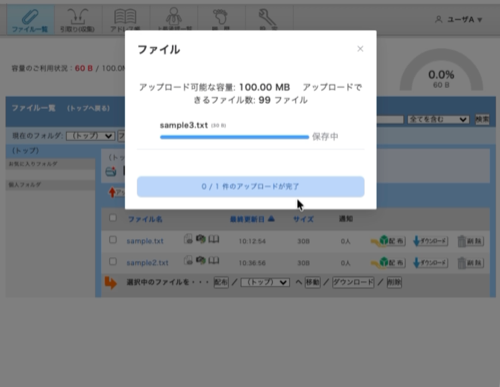
Task: Click the first file icon for sample.txt
Action: click(188, 239)
